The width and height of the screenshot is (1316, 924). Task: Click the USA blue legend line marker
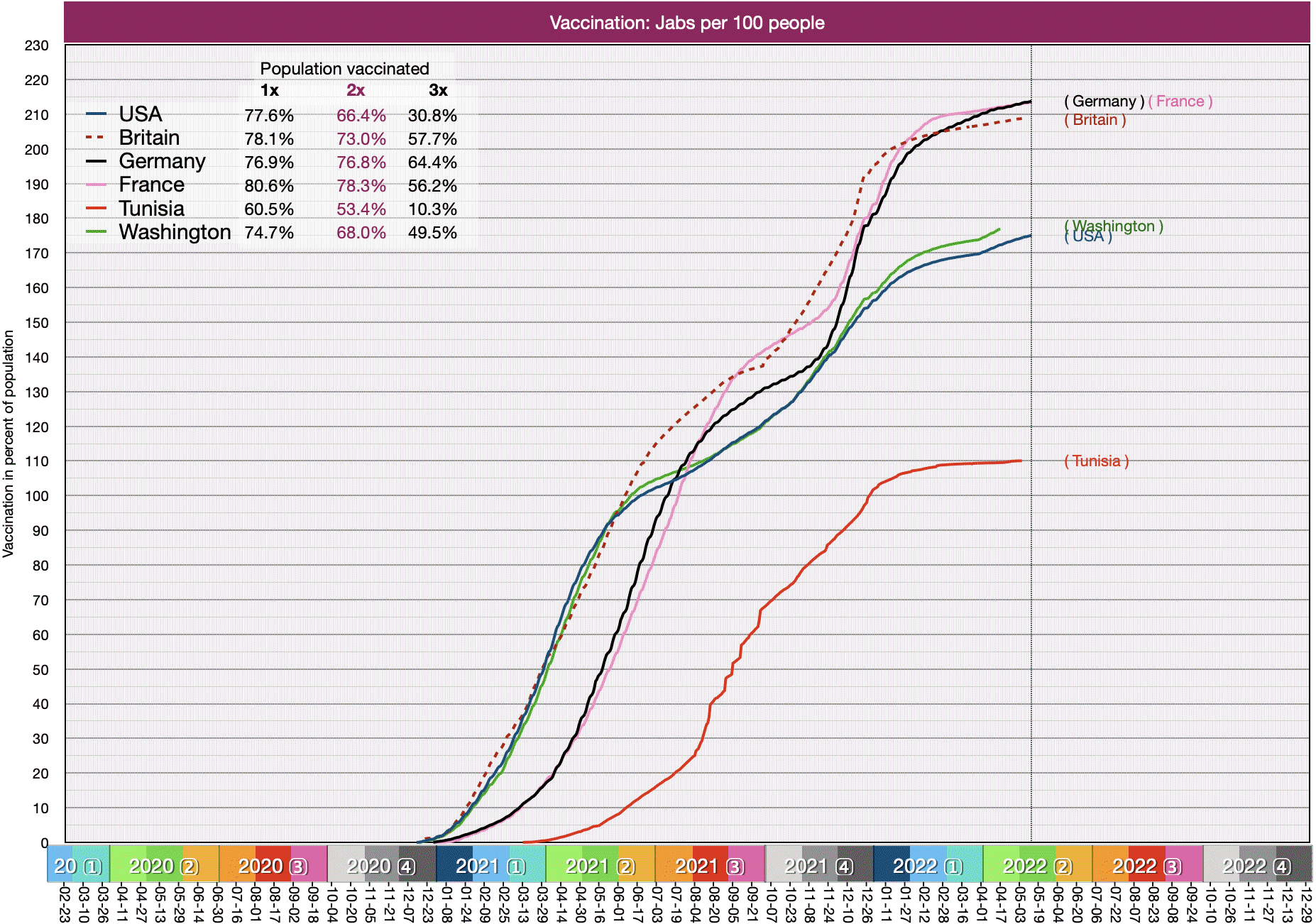click(x=96, y=114)
